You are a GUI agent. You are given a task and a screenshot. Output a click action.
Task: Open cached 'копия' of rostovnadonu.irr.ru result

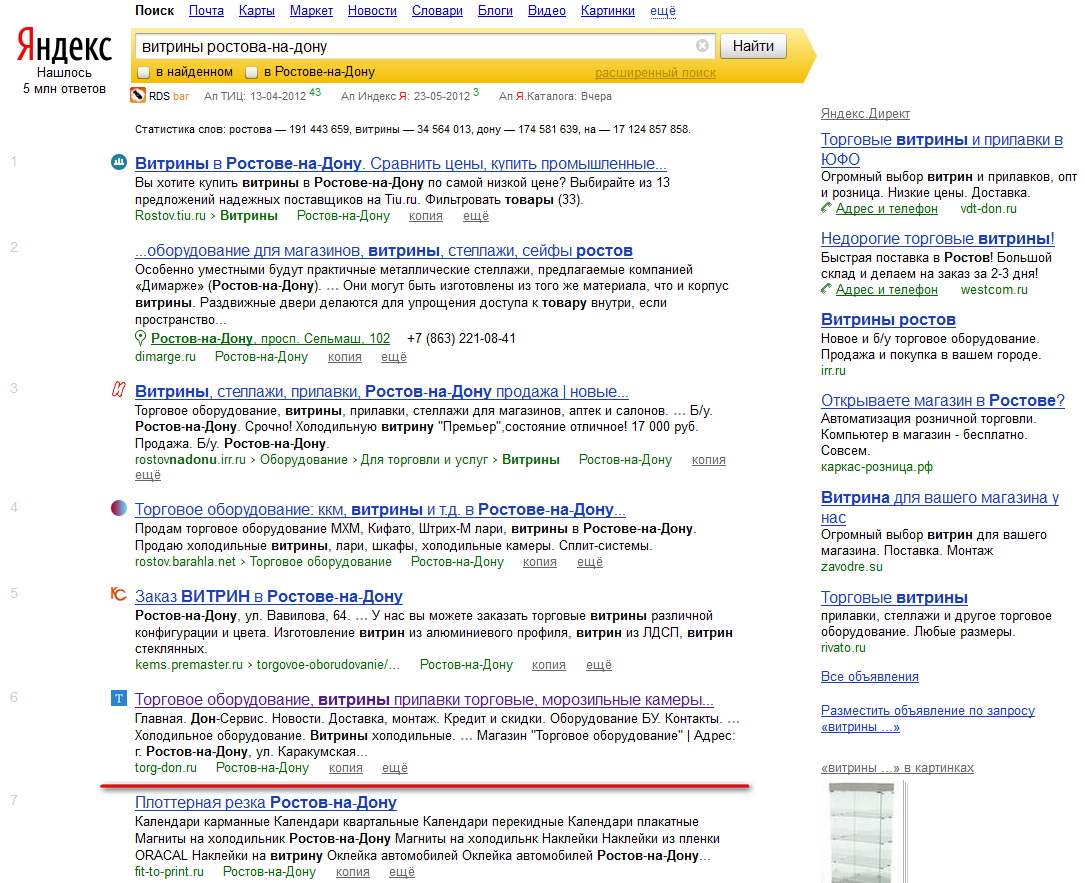[x=709, y=460]
